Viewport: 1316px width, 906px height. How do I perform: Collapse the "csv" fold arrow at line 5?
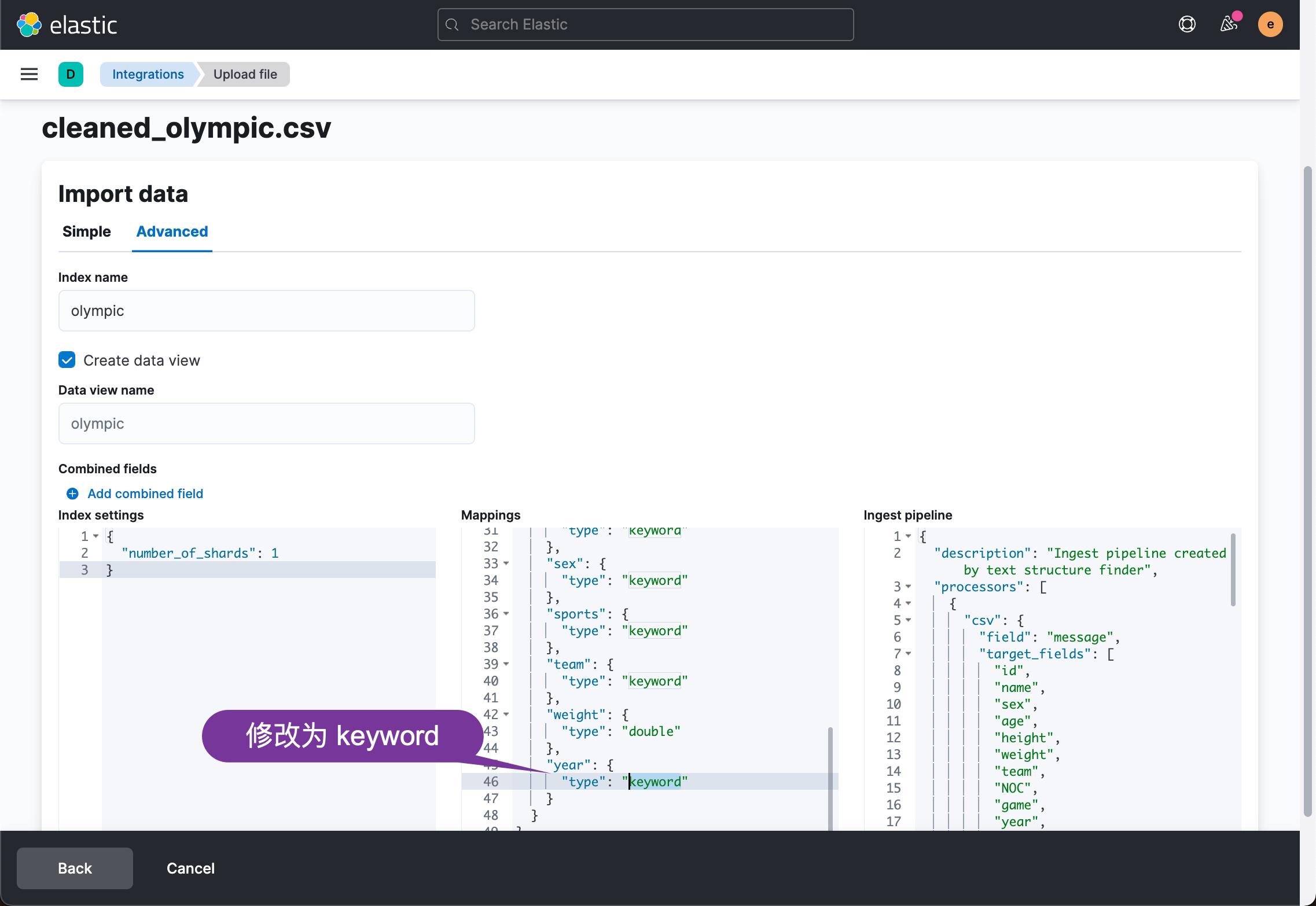tap(909, 620)
